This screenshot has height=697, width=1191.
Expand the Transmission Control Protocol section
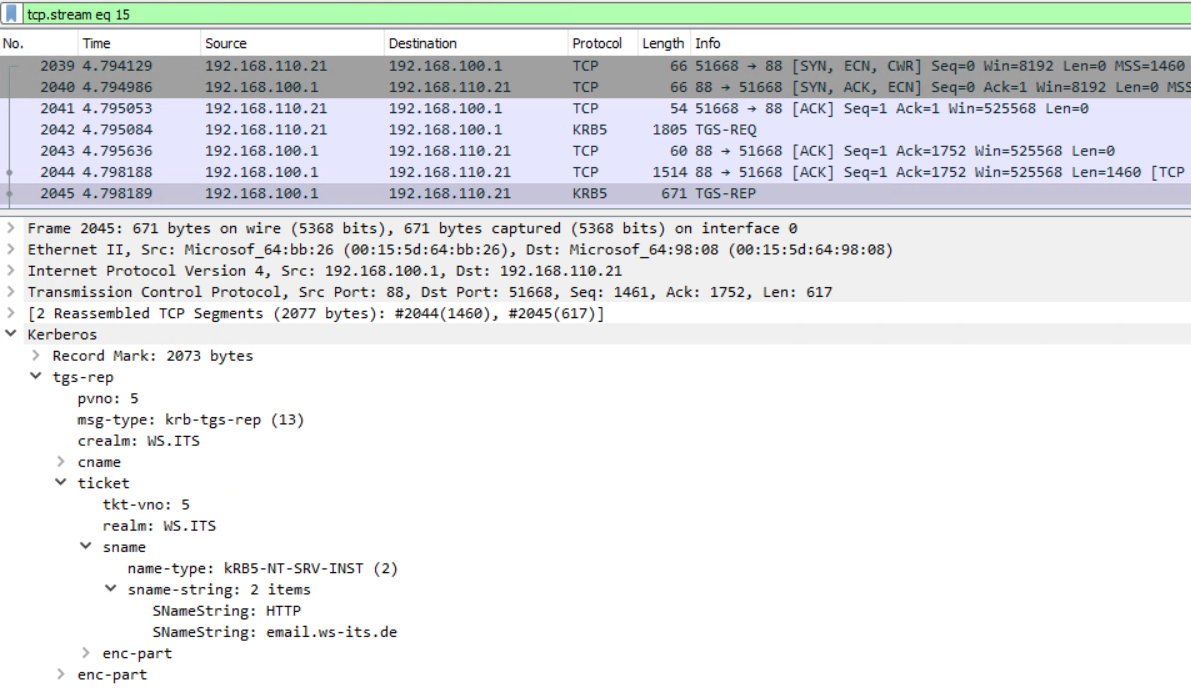pos(11,292)
